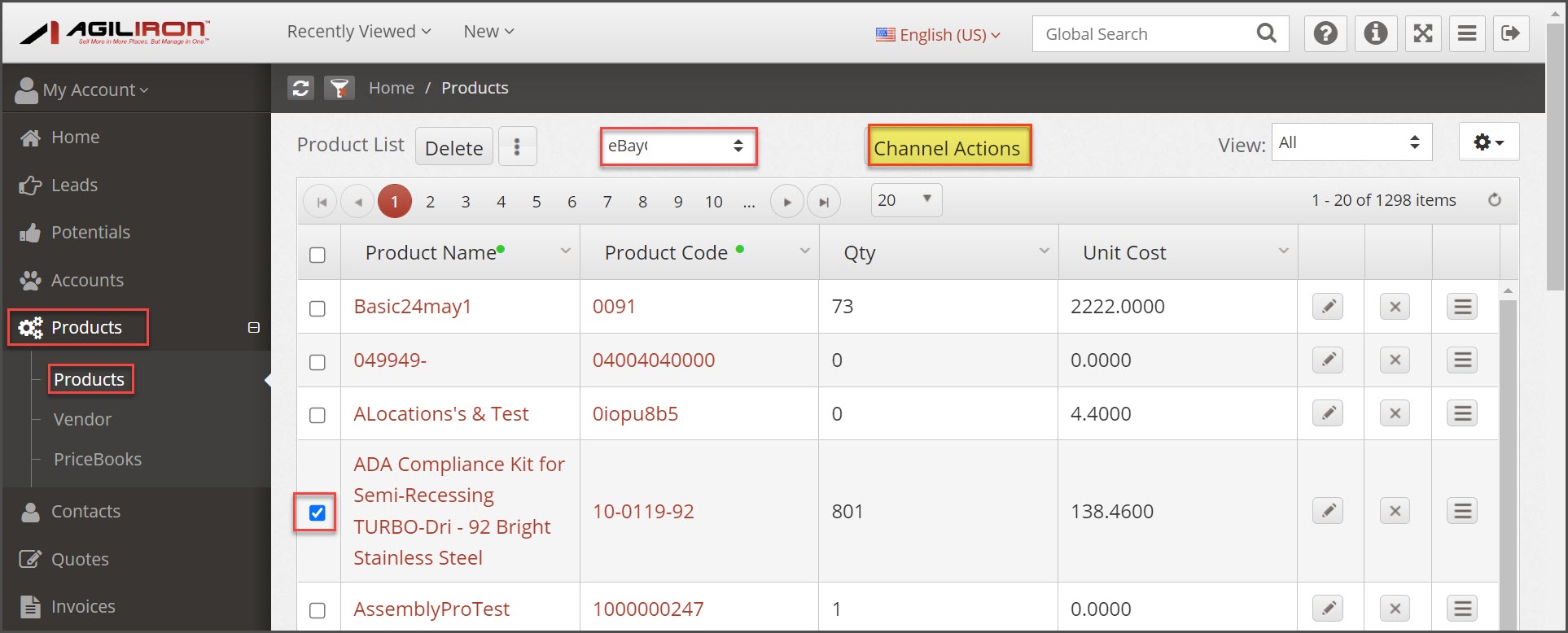
Task: Select Vendor under Products submenu
Action: click(x=82, y=420)
